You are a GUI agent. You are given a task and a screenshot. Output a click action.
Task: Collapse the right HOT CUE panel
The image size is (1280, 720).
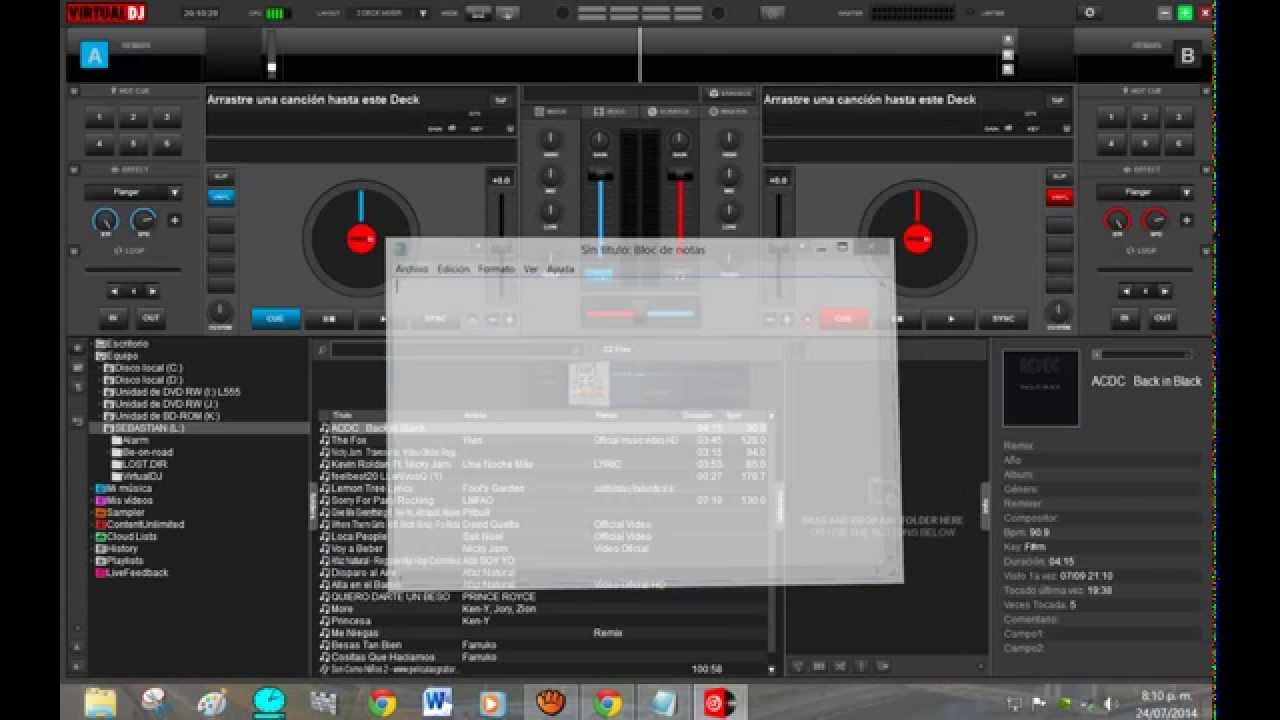(x=1205, y=91)
